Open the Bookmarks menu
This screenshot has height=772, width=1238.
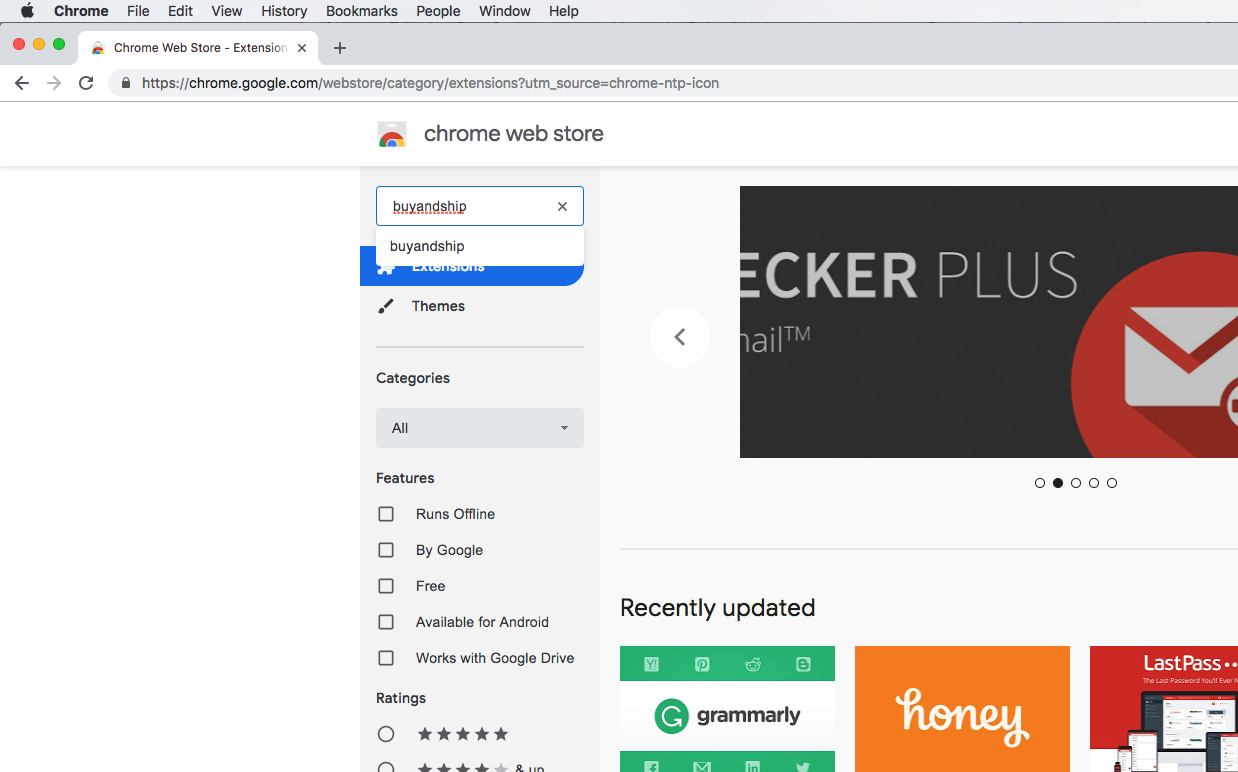[361, 11]
